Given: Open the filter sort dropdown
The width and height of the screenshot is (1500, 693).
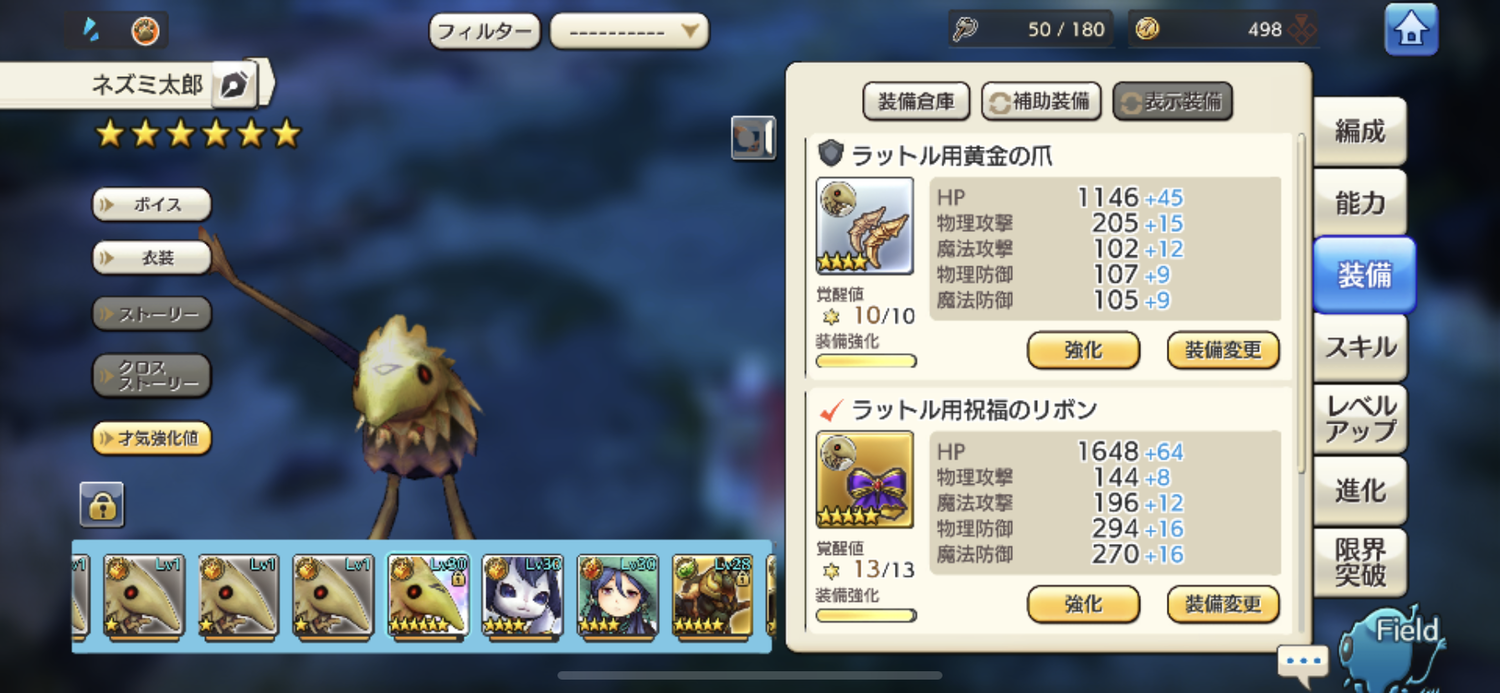Looking at the screenshot, I should (x=629, y=31).
